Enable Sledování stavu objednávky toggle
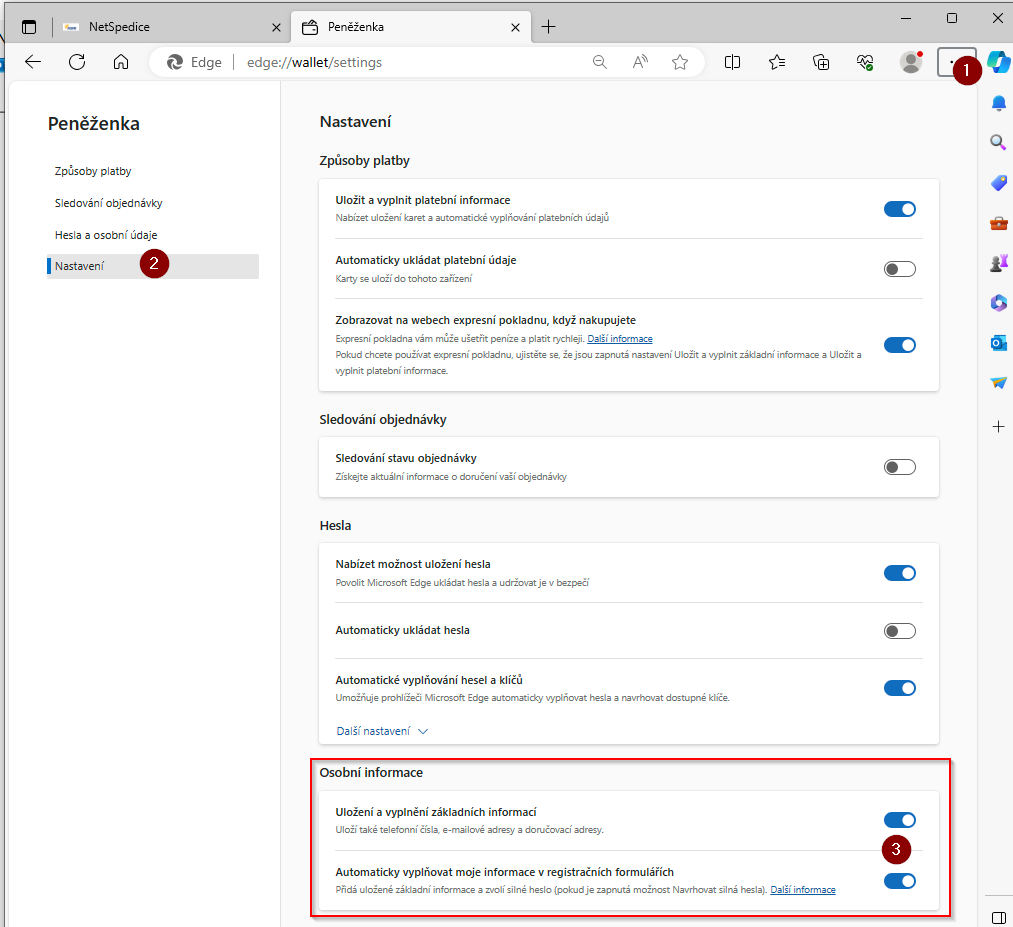The width and height of the screenshot is (1013, 927). (899, 467)
